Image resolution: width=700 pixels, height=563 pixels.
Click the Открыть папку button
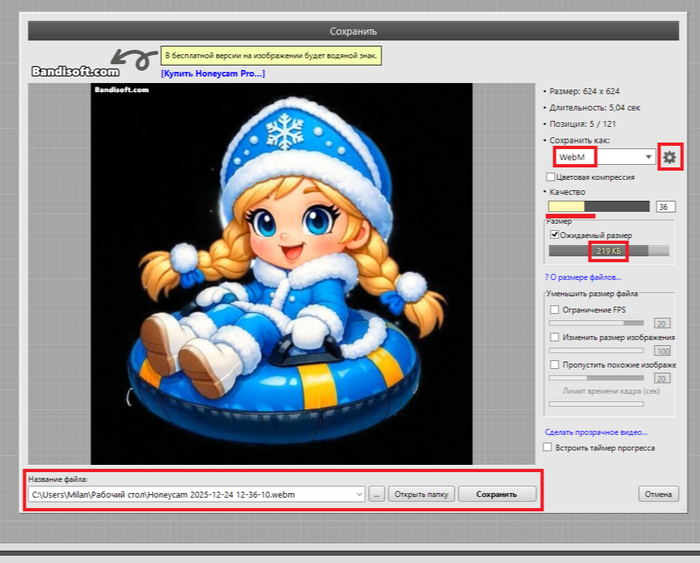click(x=422, y=494)
